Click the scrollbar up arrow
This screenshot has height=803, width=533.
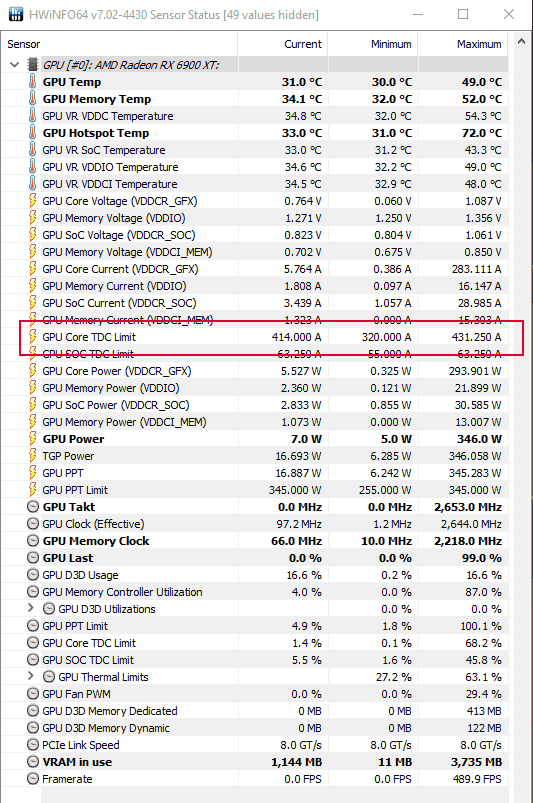click(x=521, y=41)
